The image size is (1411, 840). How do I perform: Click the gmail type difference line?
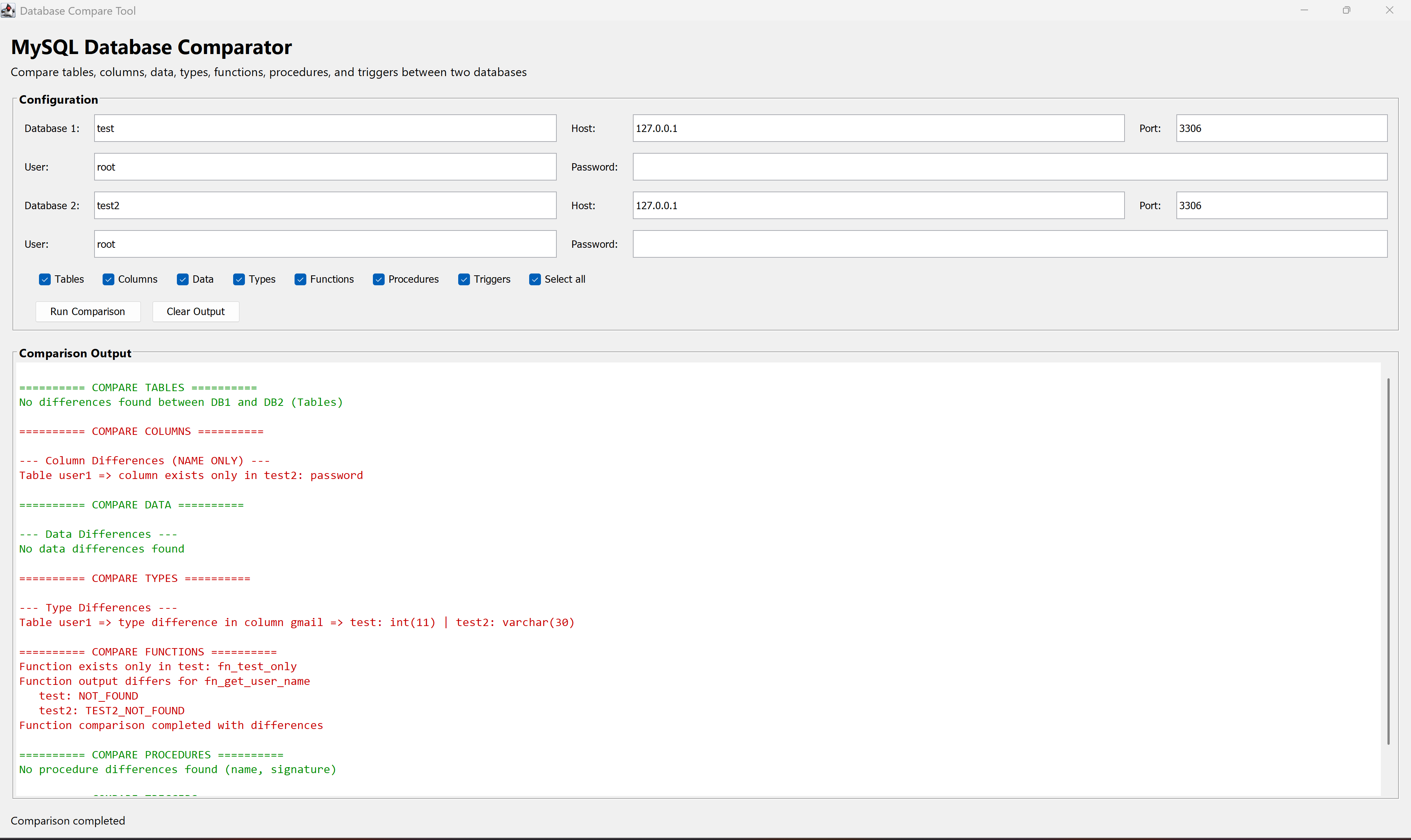click(x=297, y=623)
